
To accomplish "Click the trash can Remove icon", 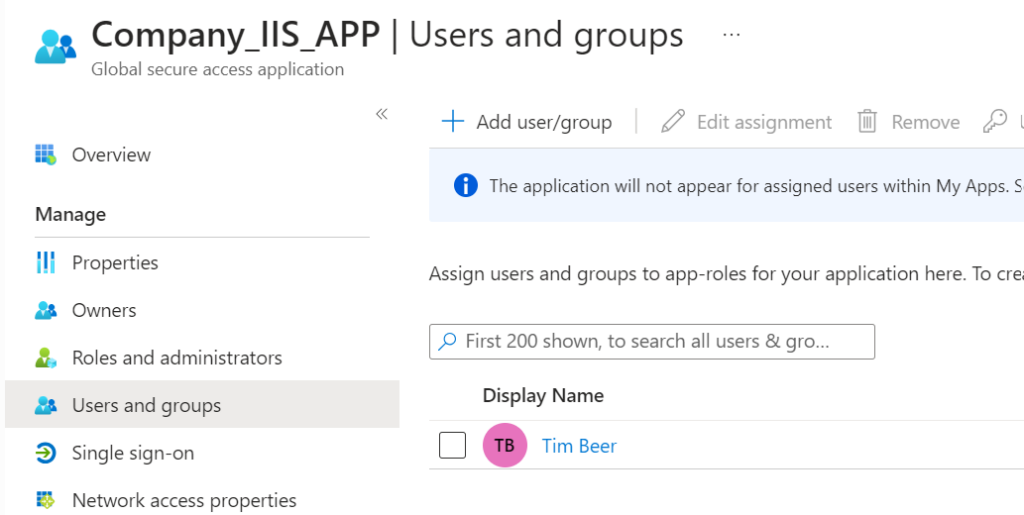I will (x=867, y=121).
